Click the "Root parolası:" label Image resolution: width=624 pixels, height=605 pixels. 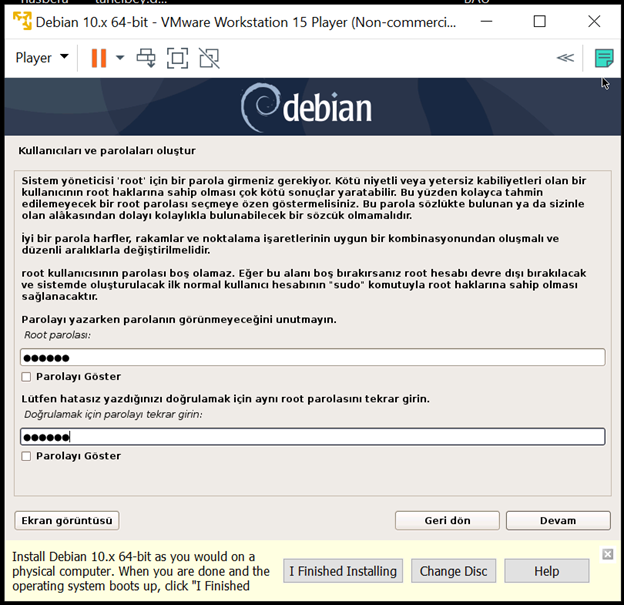point(57,335)
